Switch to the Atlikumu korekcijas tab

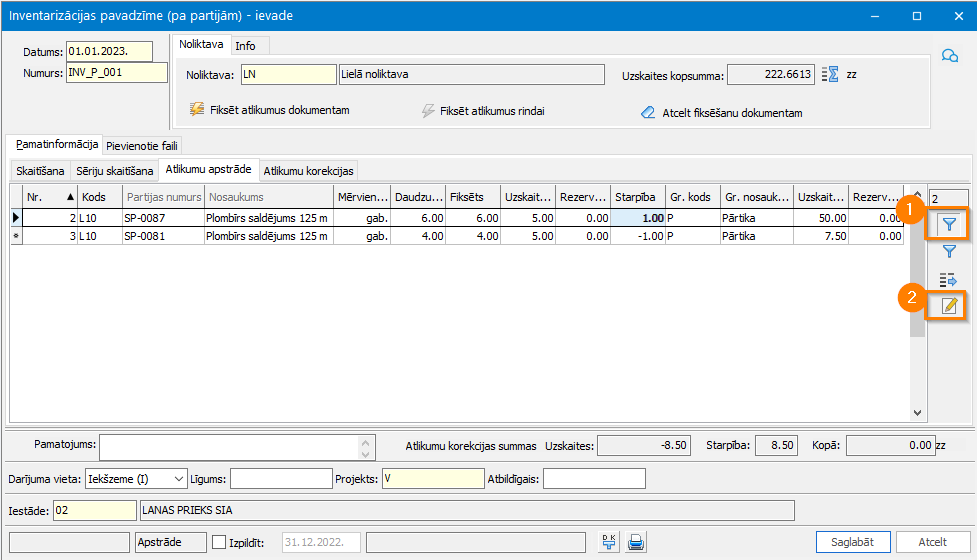click(x=308, y=171)
